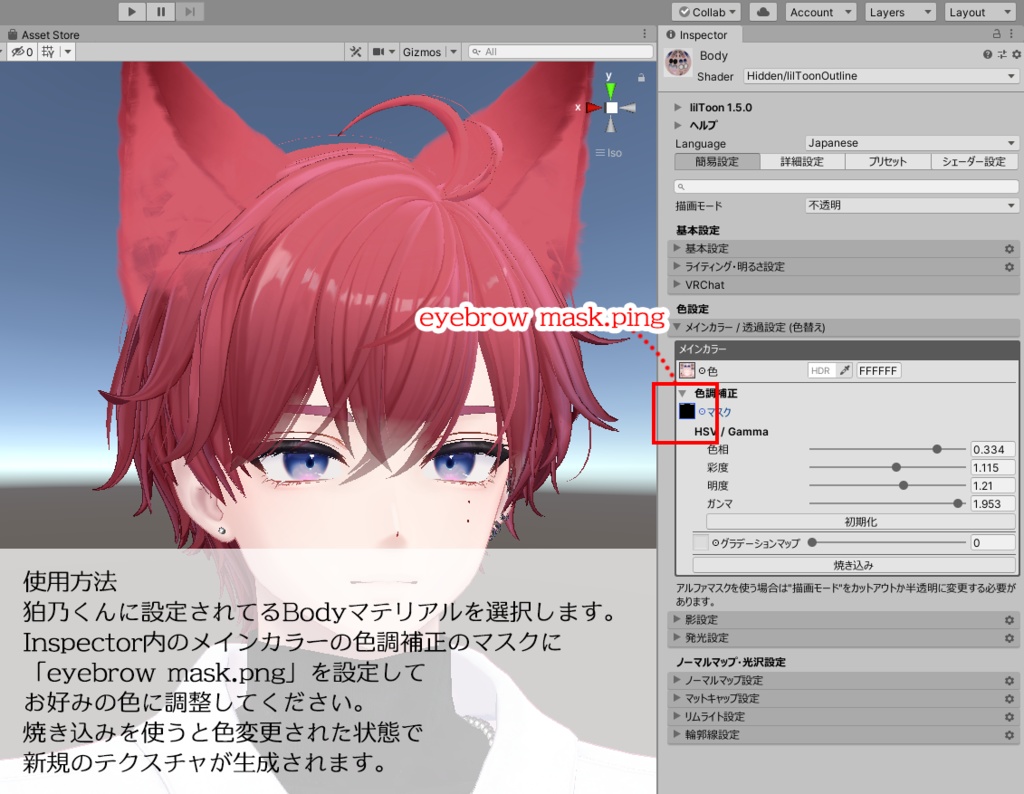Open the 基本設定 row gear icon

pos(1010,249)
